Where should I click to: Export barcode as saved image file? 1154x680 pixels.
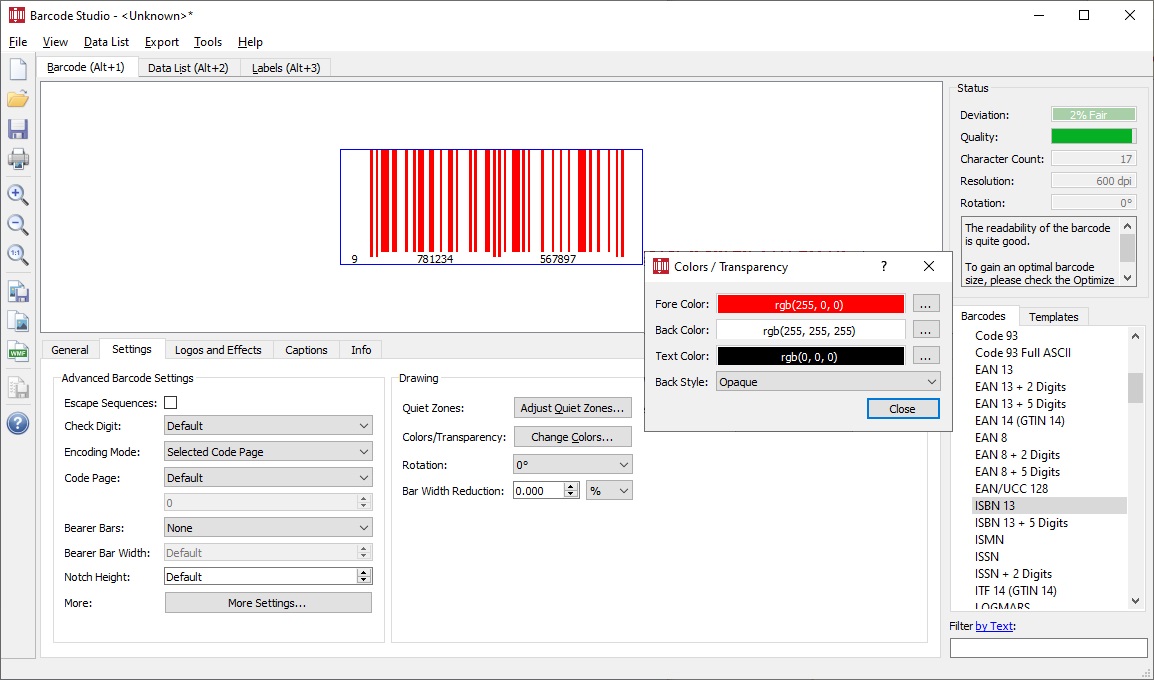pyautogui.click(x=18, y=291)
